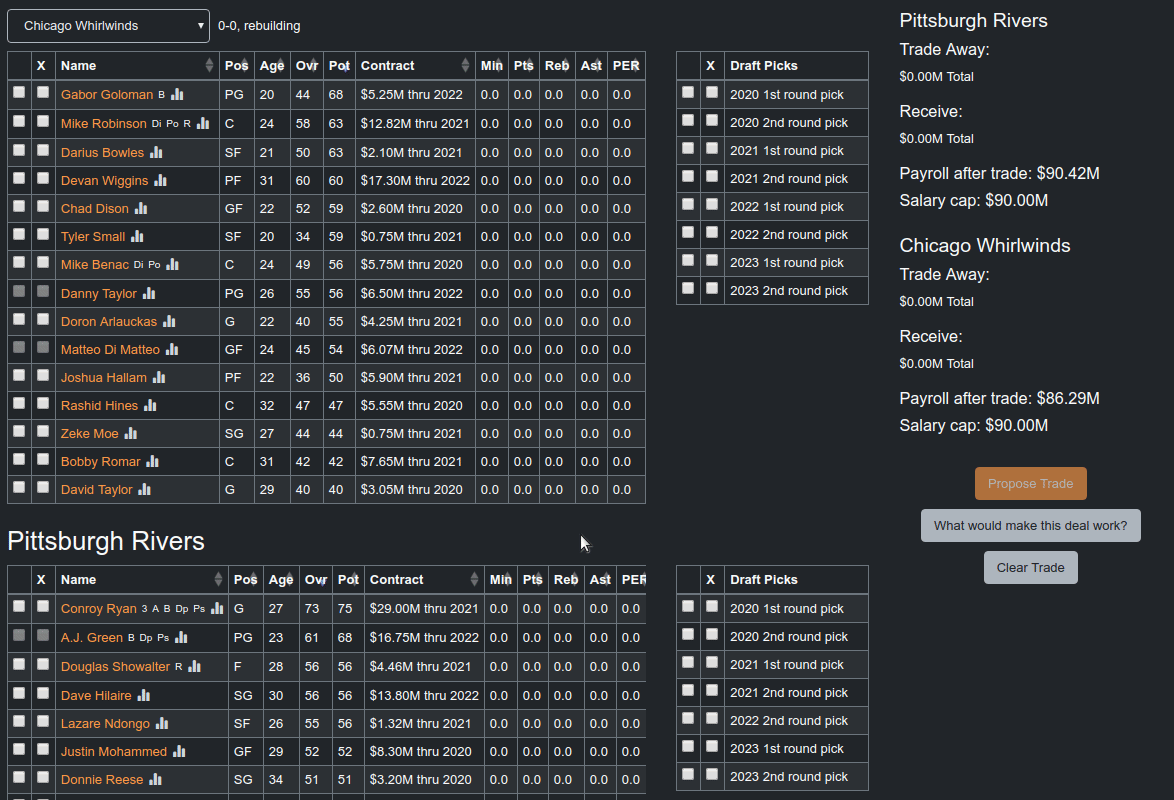Image resolution: width=1174 pixels, height=800 pixels.
Task: Tick the first checkbox for Chicago 2020 1st round pick
Action: (x=688, y=92)
